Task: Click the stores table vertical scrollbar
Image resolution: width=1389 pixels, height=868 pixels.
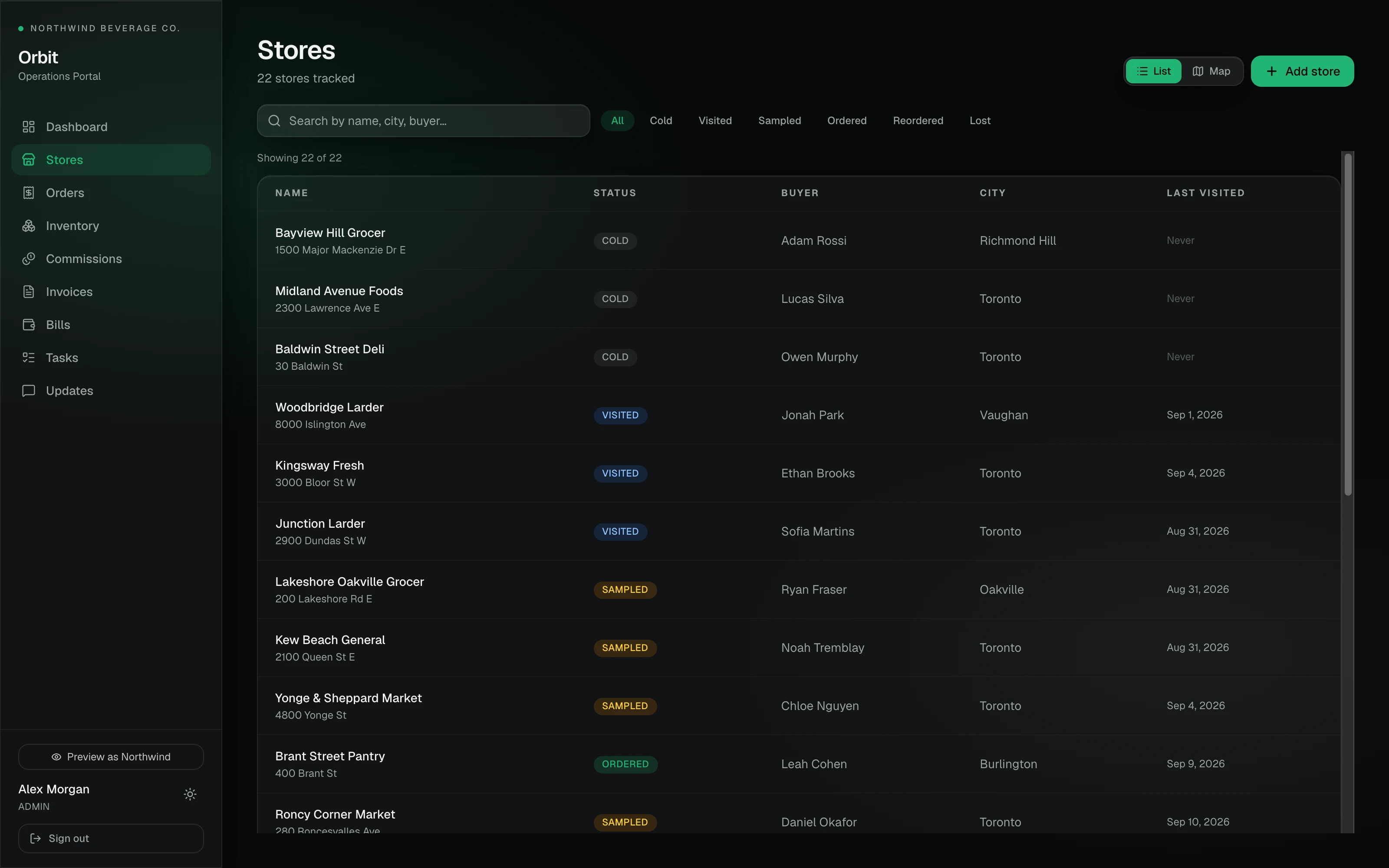Action: click(1348, 324)
